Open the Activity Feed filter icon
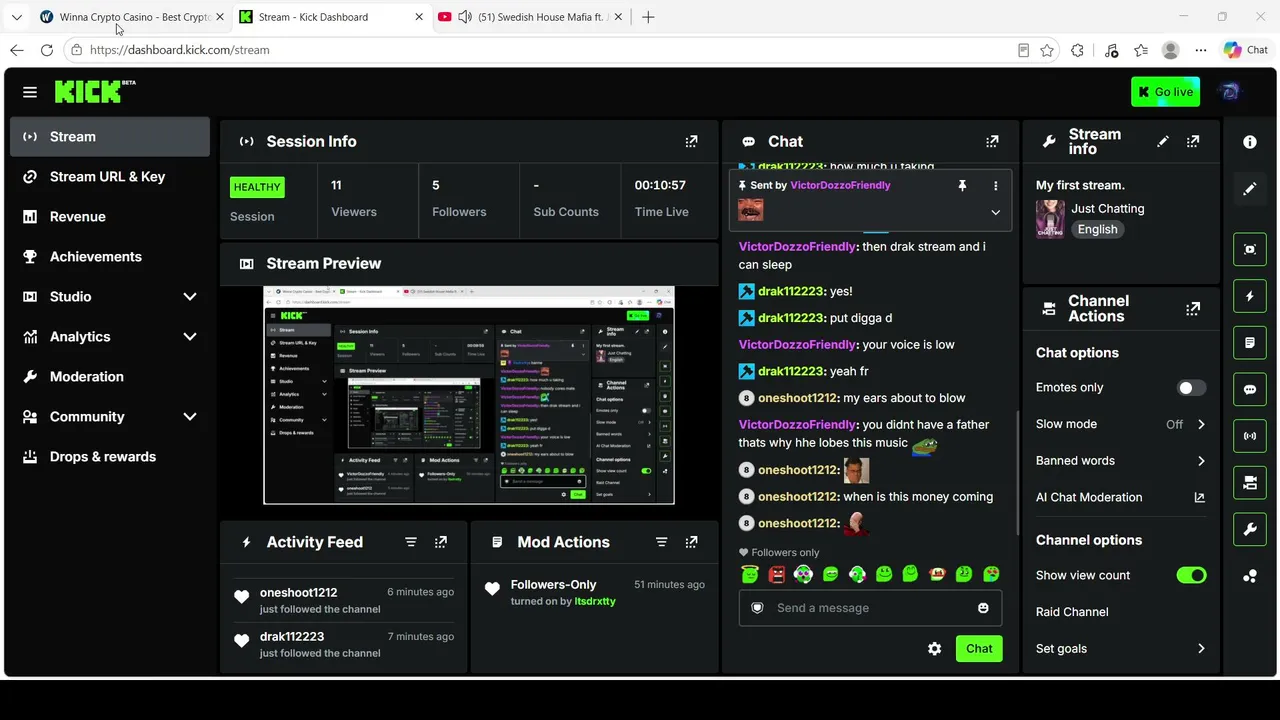Image resolution: width=1280 pixels, height=720 pixels. pyautogui.click(x=411, y=542)
